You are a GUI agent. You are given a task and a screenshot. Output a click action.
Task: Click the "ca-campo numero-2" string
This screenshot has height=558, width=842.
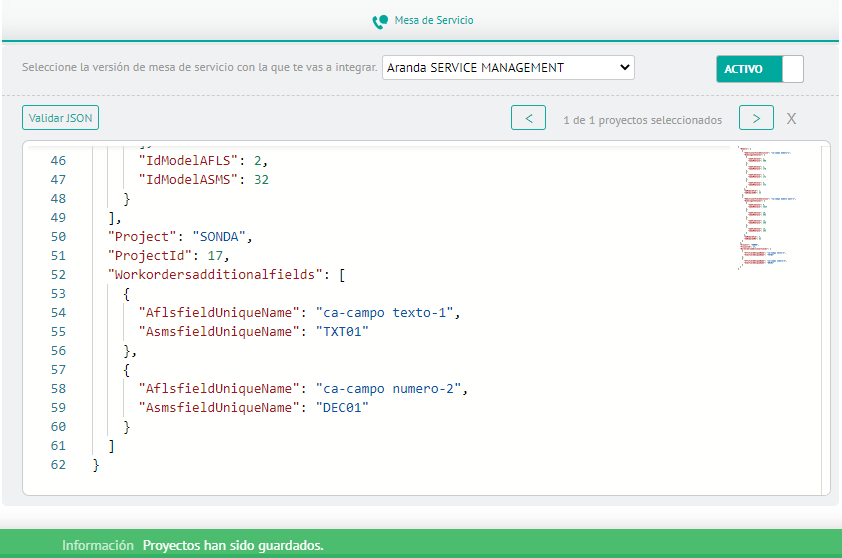(x=390, y=388)
